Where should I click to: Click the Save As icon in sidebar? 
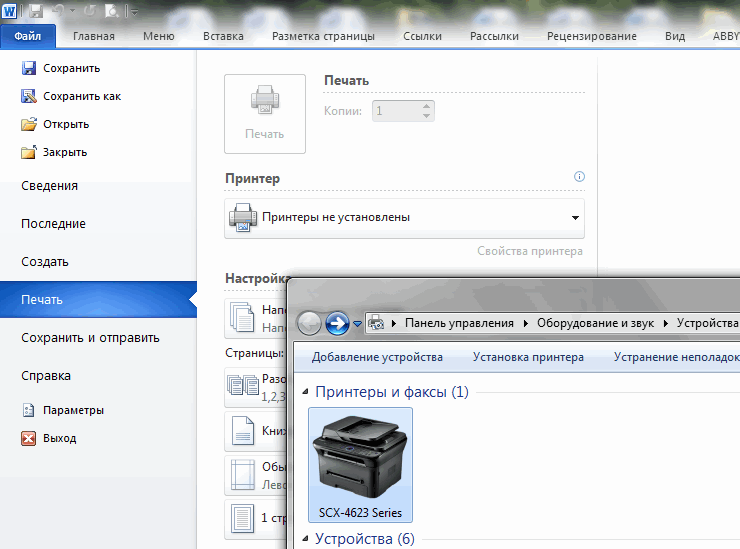[x=29, y=97]
